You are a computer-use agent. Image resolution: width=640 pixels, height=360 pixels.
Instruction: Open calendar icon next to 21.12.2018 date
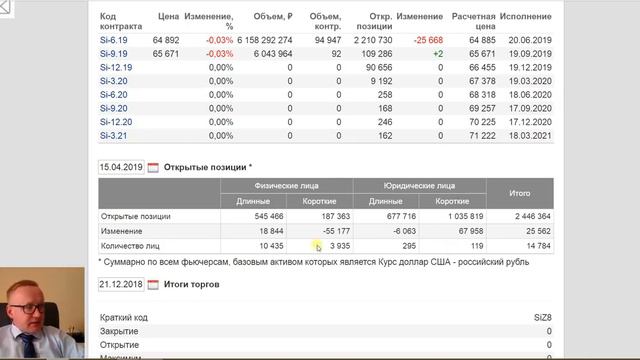click(153, 284)
